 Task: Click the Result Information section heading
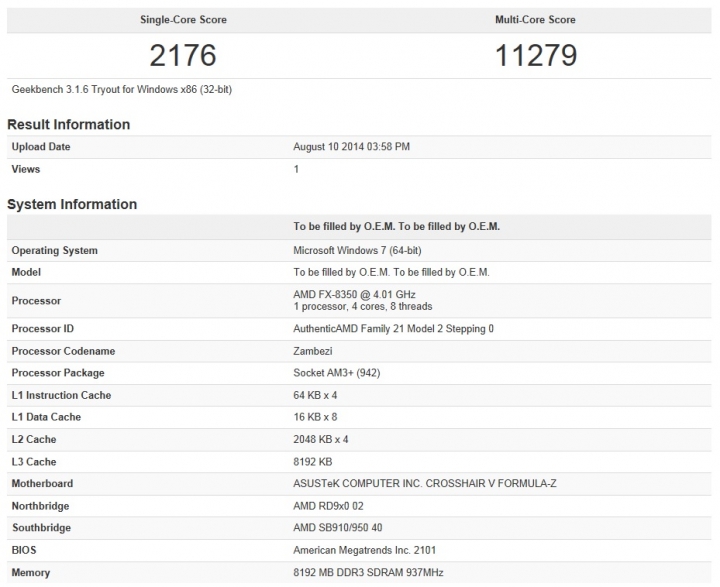[x=68, y=124]
